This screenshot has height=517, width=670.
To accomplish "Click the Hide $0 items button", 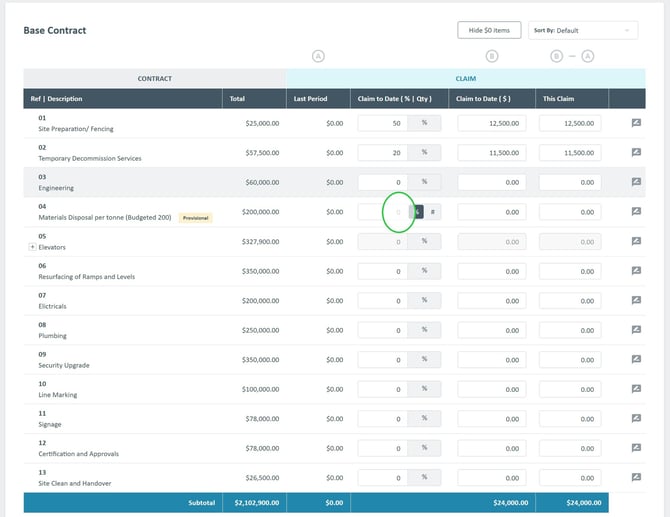I will [x=489, y=31].
